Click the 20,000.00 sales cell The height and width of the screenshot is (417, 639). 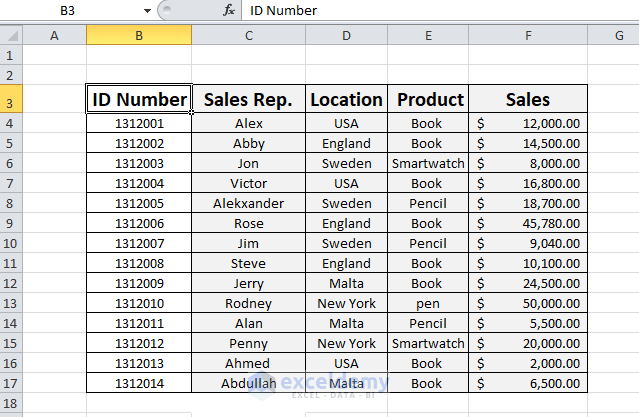point(528,343)
